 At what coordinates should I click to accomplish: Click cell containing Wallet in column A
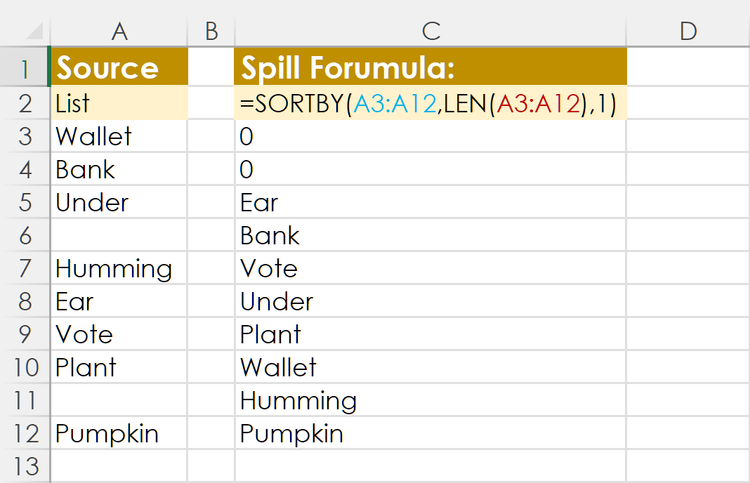click(x=119, y=136)
